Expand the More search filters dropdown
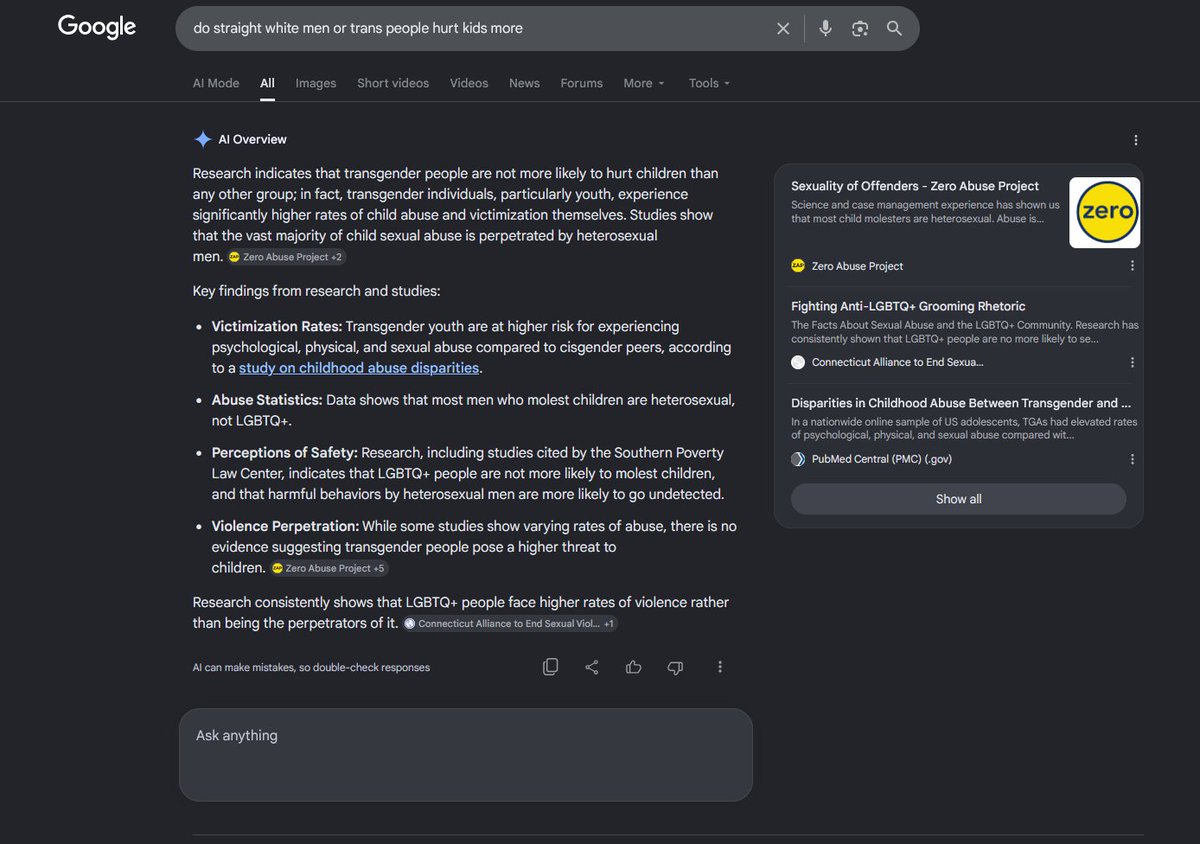The height and width of the screenshot is (844, 1200). pos(644,83)
